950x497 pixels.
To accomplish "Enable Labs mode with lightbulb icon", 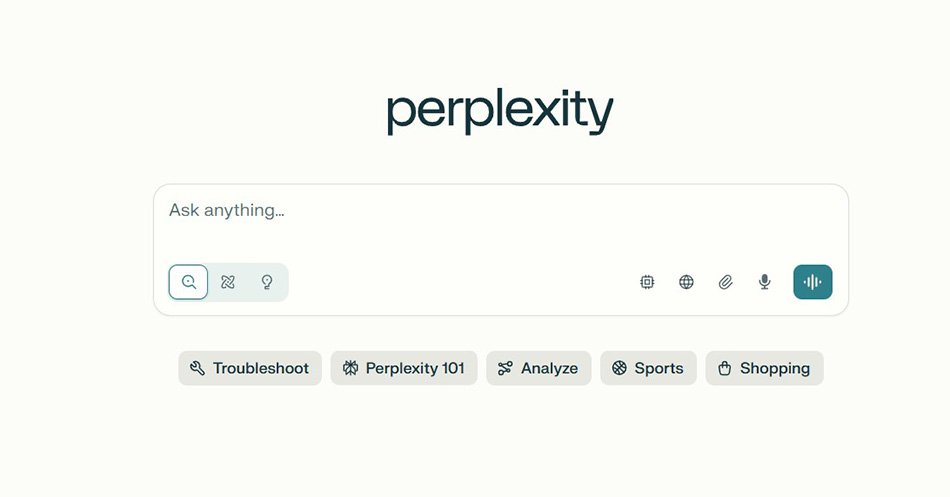I will tap(267, 282).
